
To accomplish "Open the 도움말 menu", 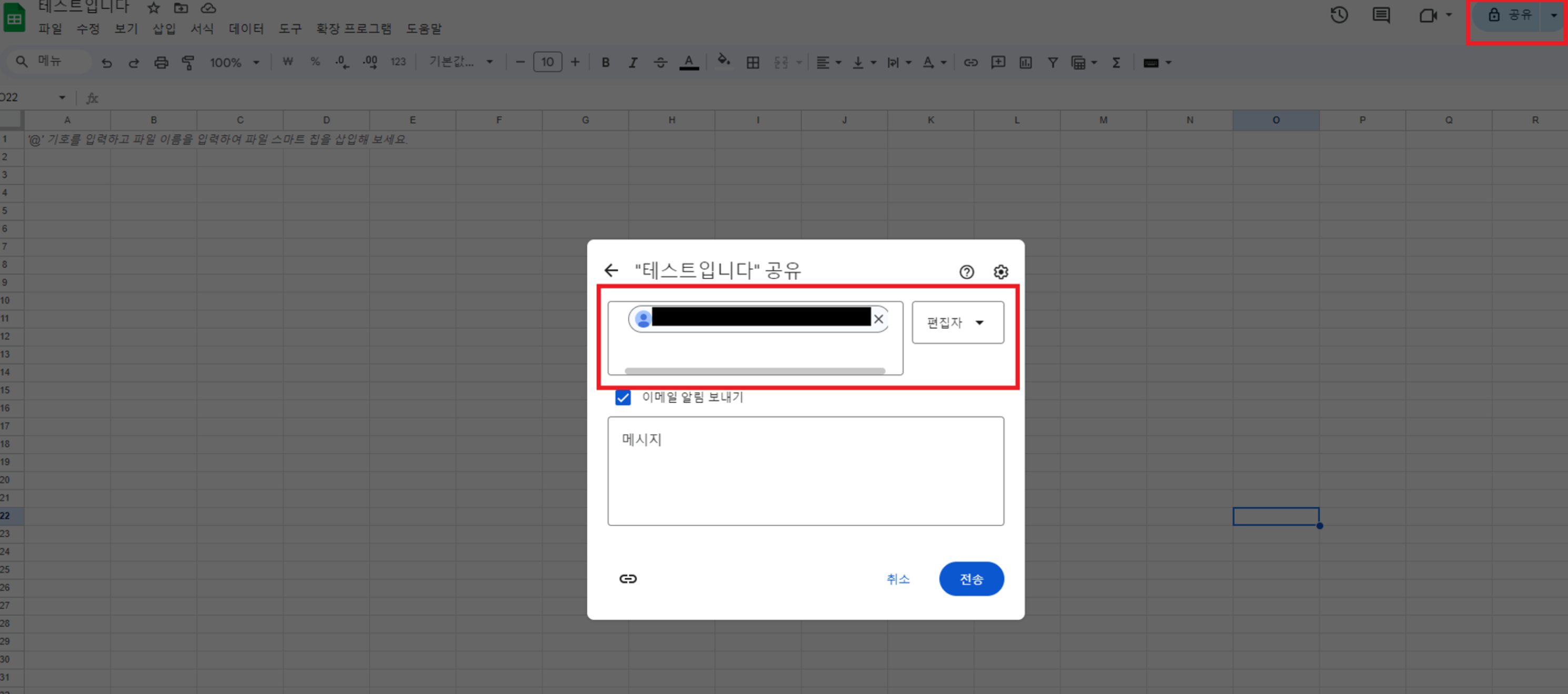I will (424, 28).
